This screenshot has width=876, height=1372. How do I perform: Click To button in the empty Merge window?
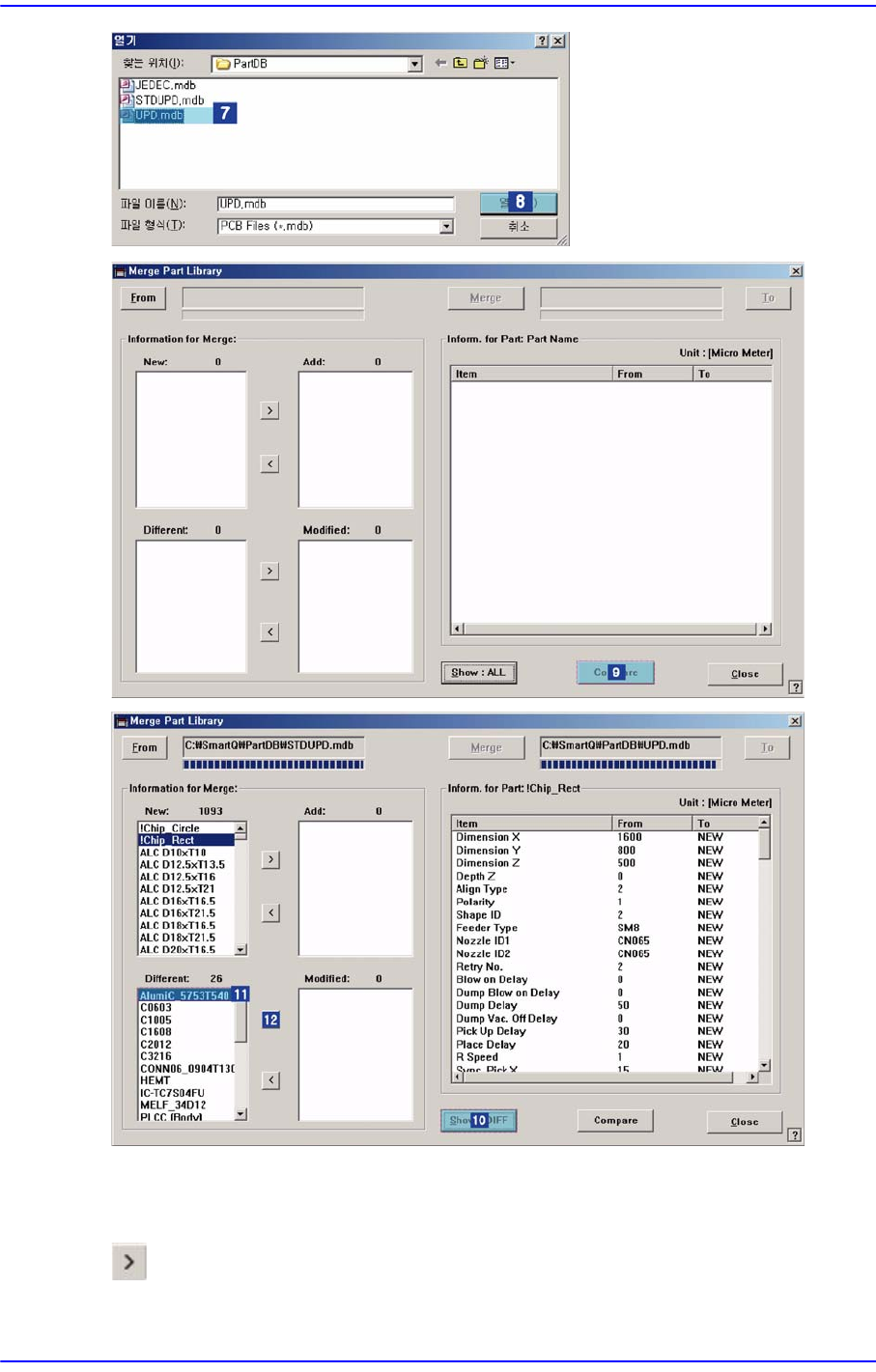pos(768,298)
